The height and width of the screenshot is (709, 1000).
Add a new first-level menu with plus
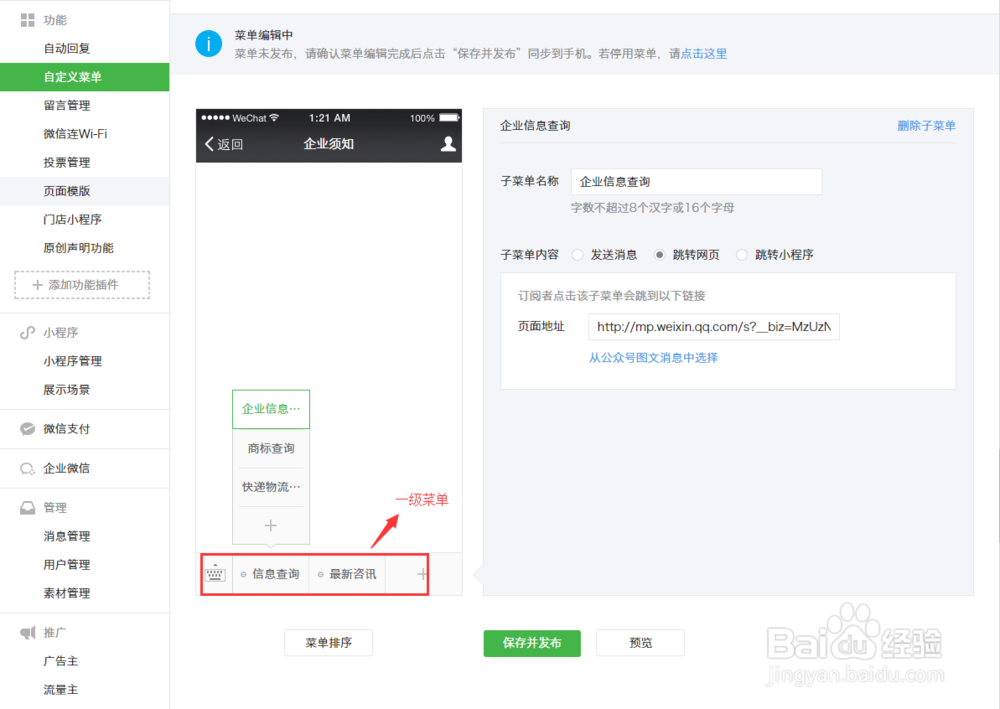click(x=422, y=574)
